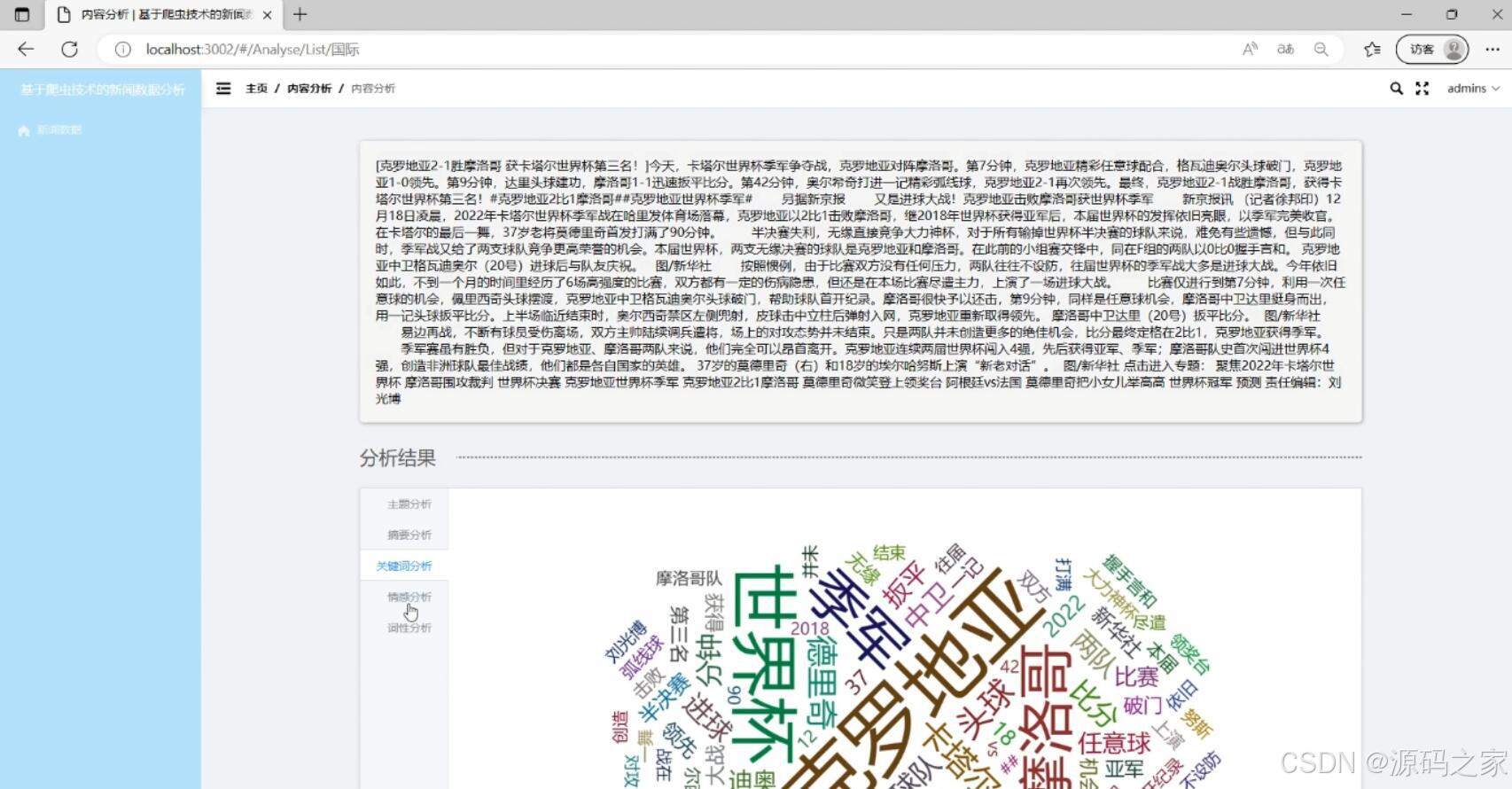Click word 弧线球 in word cloud

pyautogui.click(x=641, y=657)
